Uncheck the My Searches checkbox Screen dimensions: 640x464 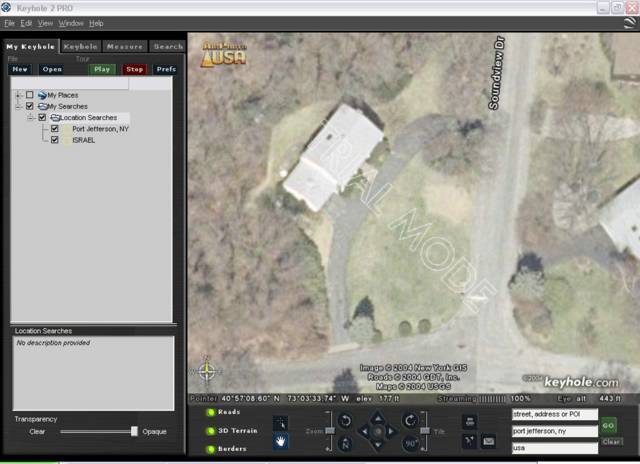click(29, 106)
